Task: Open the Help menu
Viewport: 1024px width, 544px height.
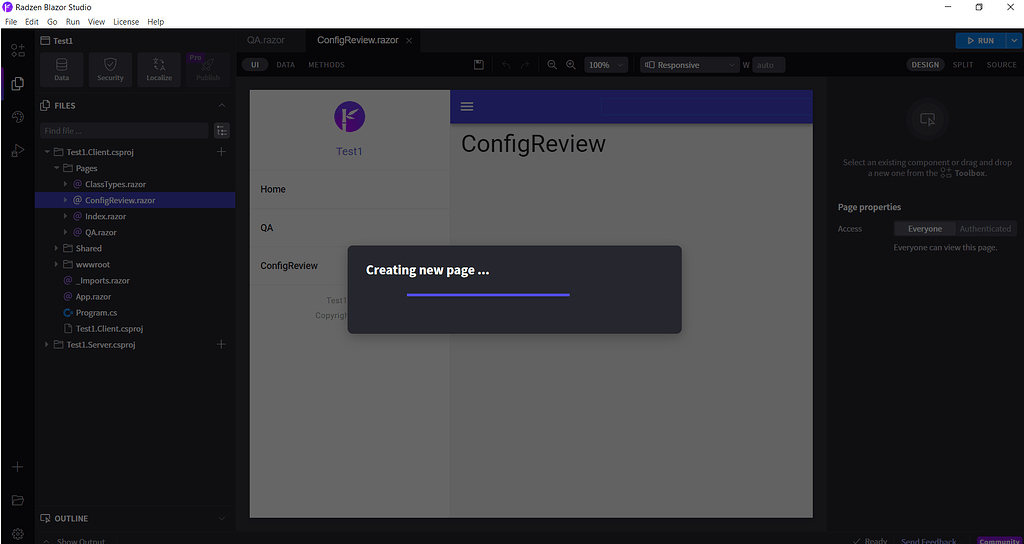Action: pos(155,22)
